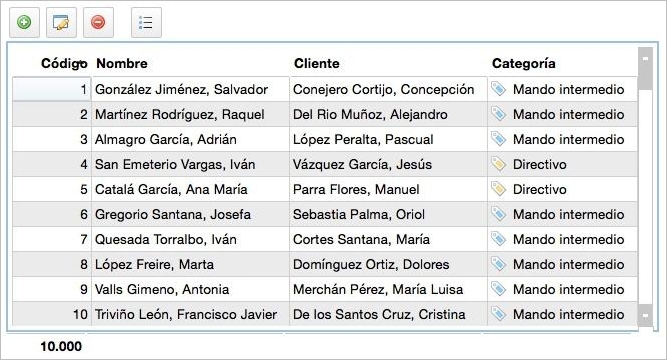667x360 pixels.
Task: Open the list view options button
Action: point(146,23)
